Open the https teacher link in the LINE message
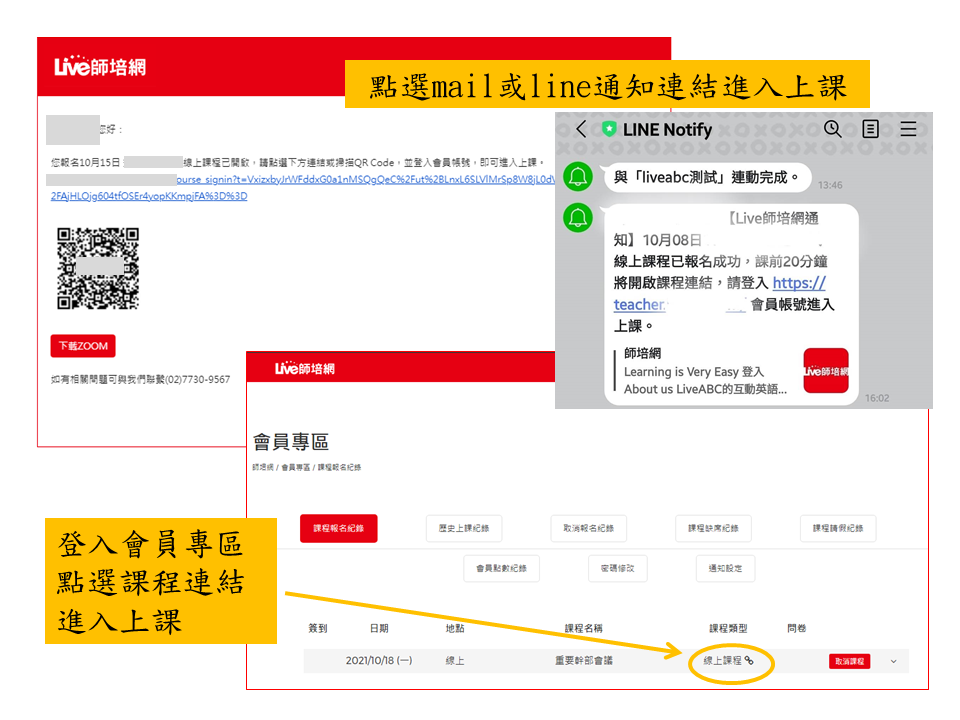 (799, 283)
